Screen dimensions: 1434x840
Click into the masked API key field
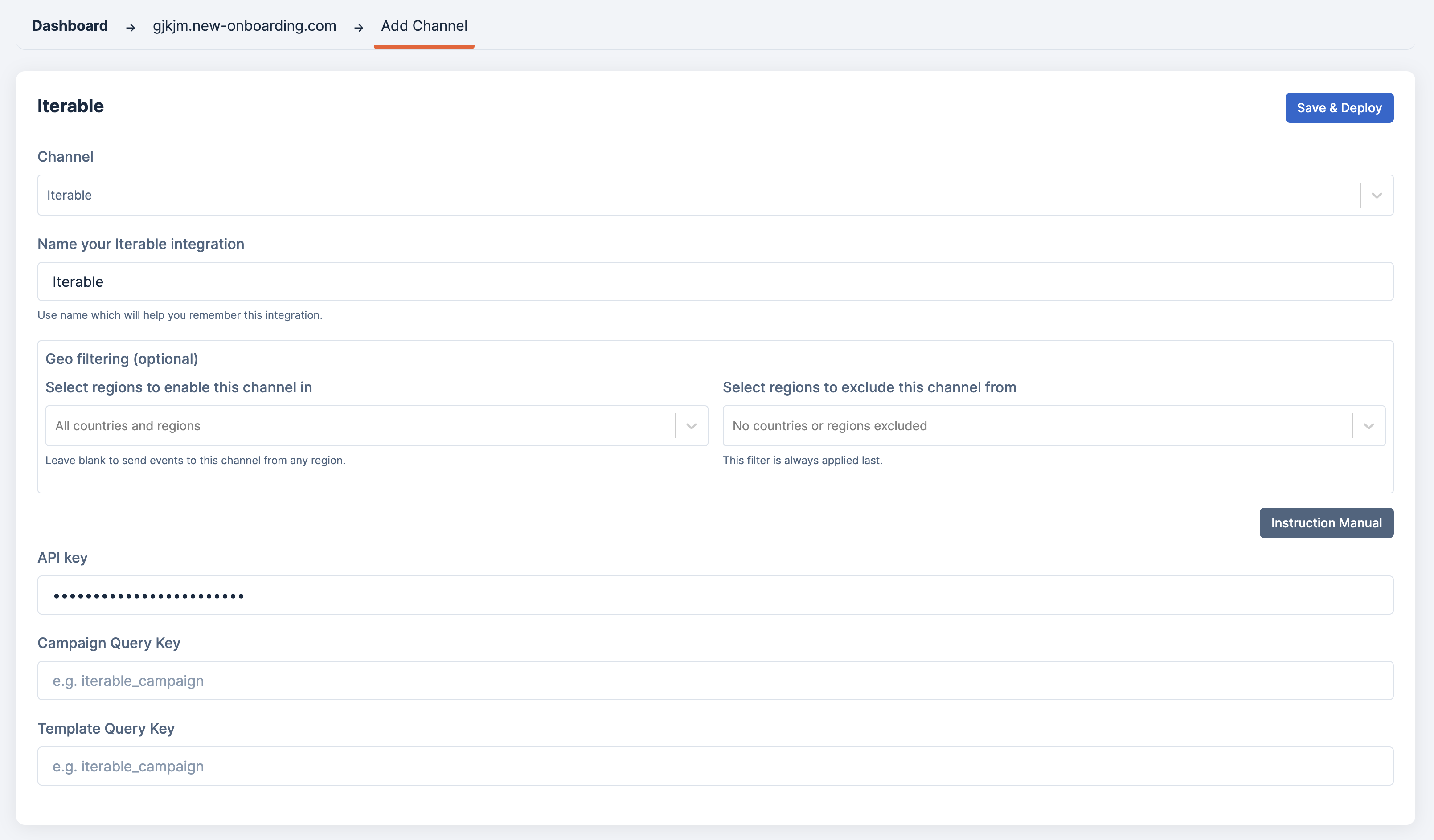tap(715, 595)
